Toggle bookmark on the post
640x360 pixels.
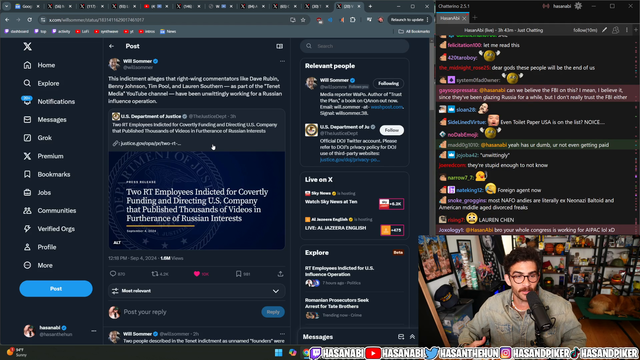pyautogui.click(x=238, y=274)
